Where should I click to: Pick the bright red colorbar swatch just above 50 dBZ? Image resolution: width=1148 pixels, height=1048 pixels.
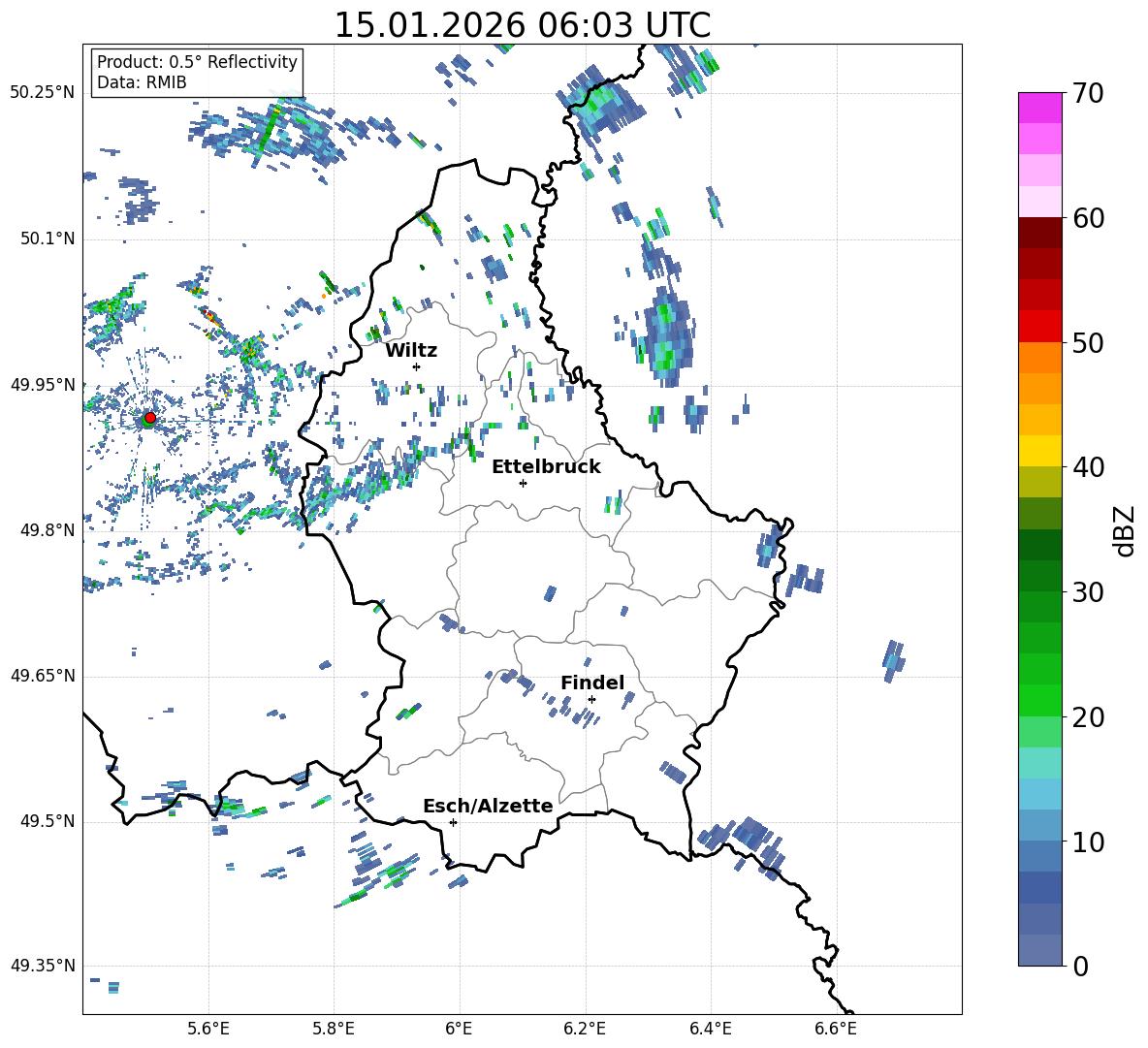(x=1040, y=326)
